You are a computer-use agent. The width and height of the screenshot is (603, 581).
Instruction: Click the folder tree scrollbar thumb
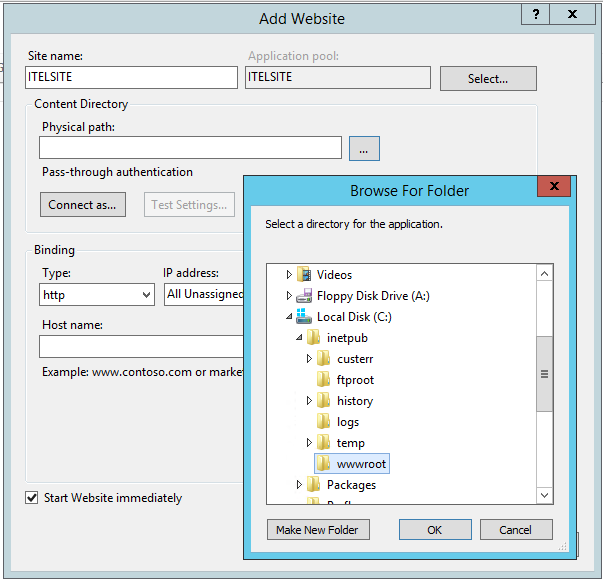pyautogui.click(x=544, y=374)
